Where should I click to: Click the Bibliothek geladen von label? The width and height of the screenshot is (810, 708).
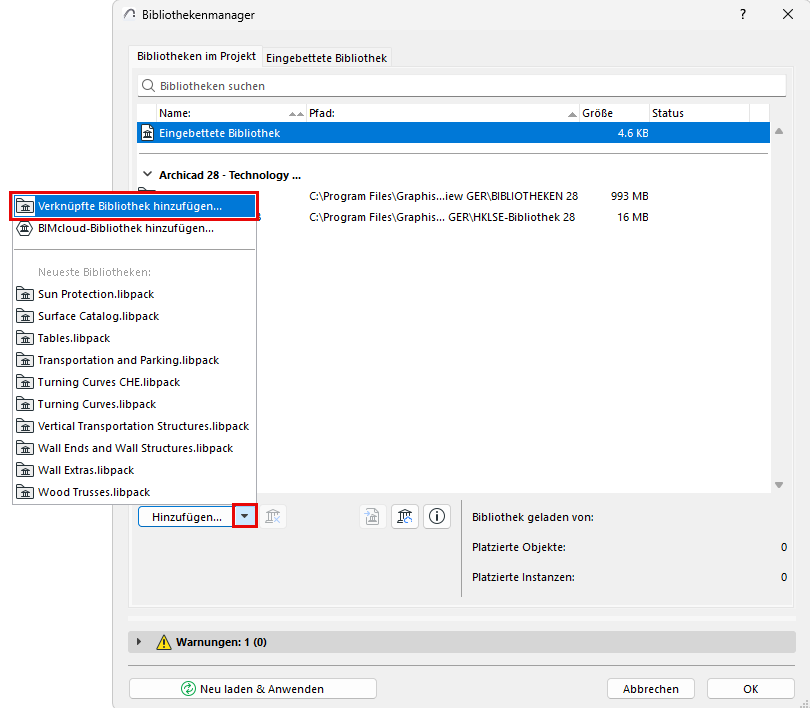tap(533, 517)
